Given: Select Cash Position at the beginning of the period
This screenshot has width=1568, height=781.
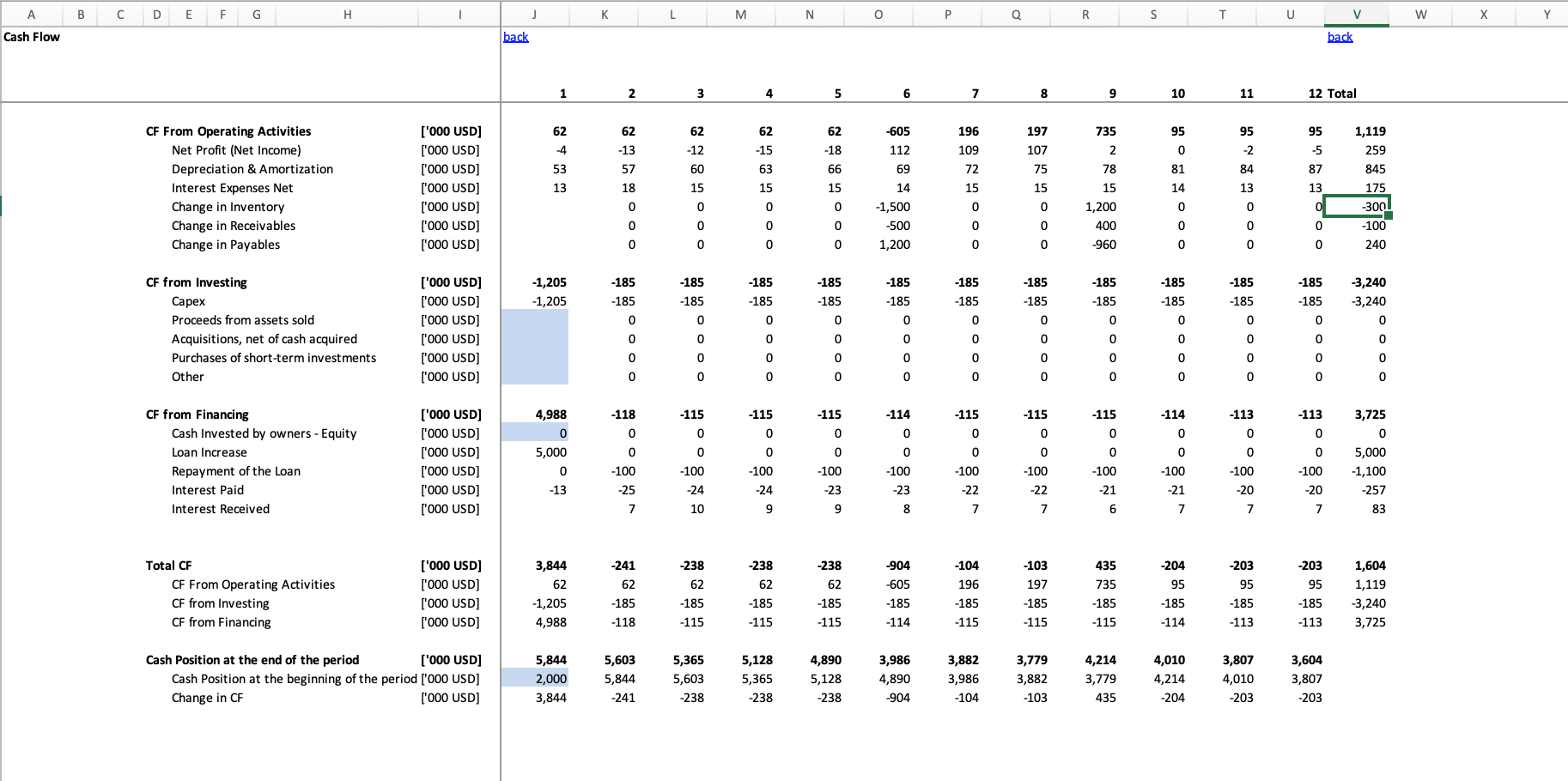Looking at the screenshot, I should 295,679.
